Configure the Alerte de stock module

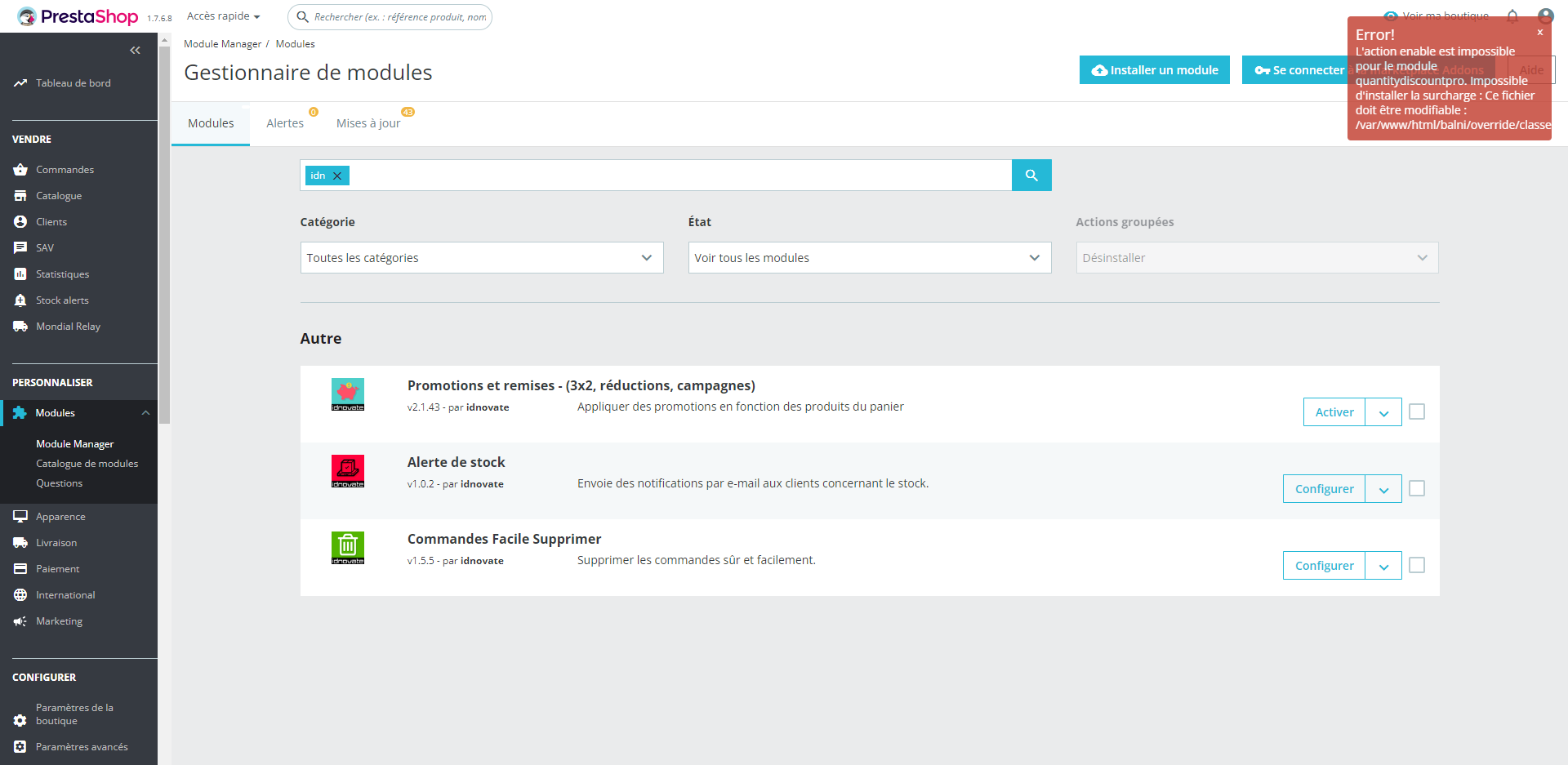coord(1325,489)
